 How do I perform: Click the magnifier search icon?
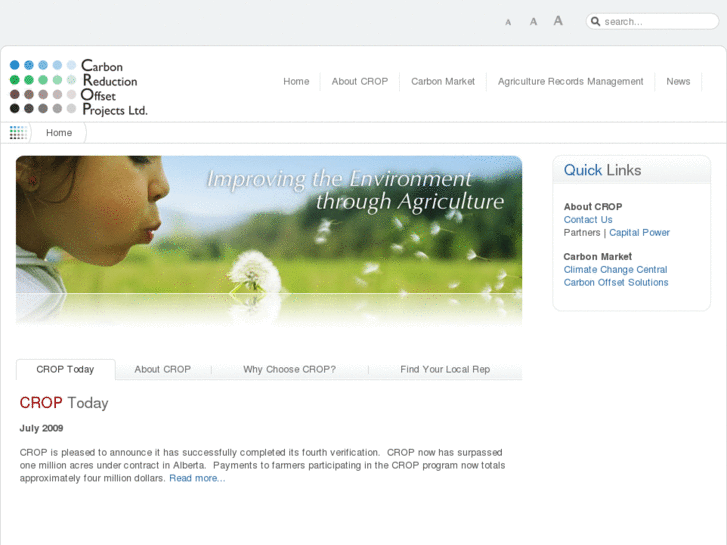[596, 21]
